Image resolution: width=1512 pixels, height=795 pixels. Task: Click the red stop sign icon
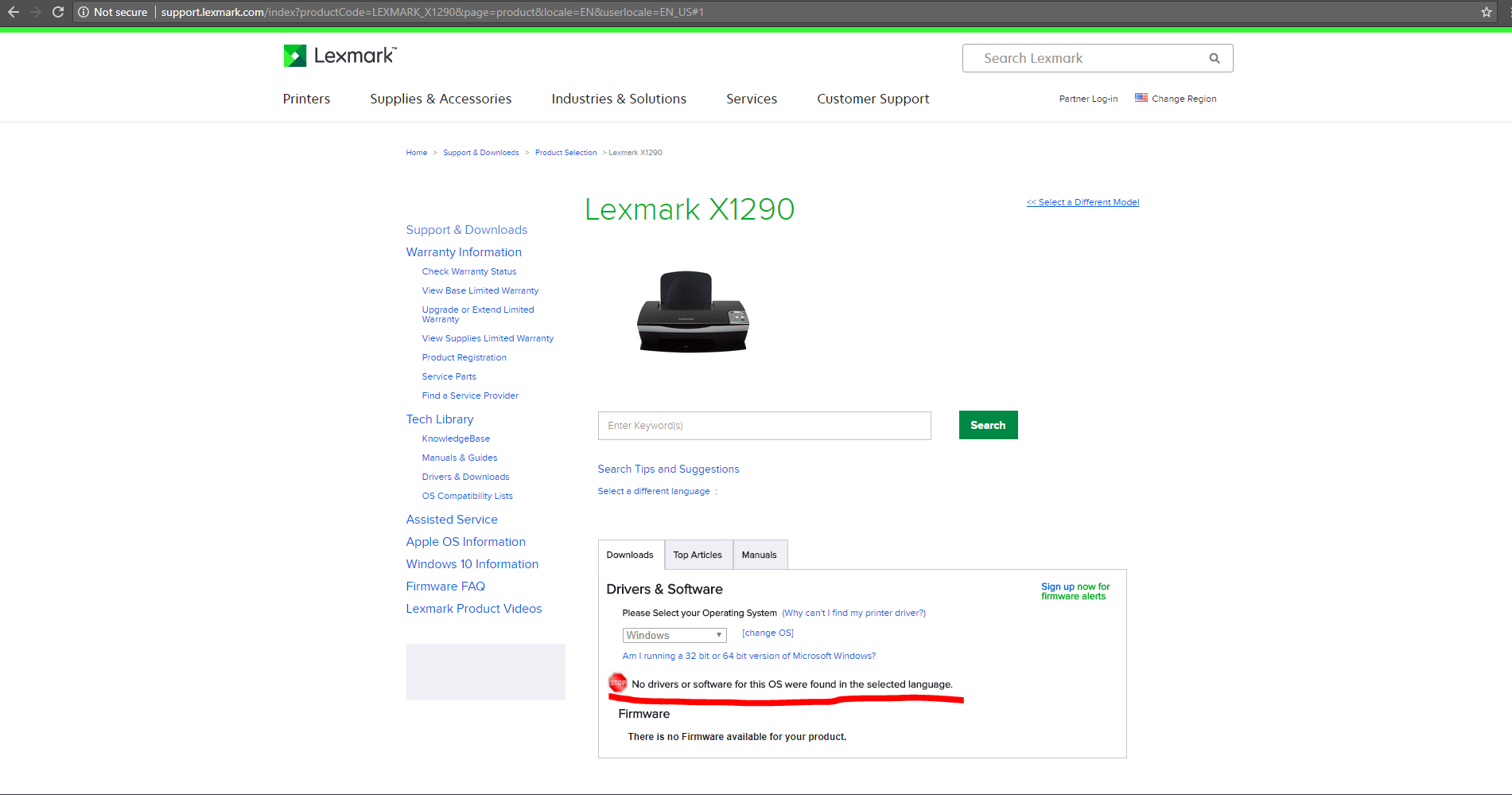pos(617,683)
